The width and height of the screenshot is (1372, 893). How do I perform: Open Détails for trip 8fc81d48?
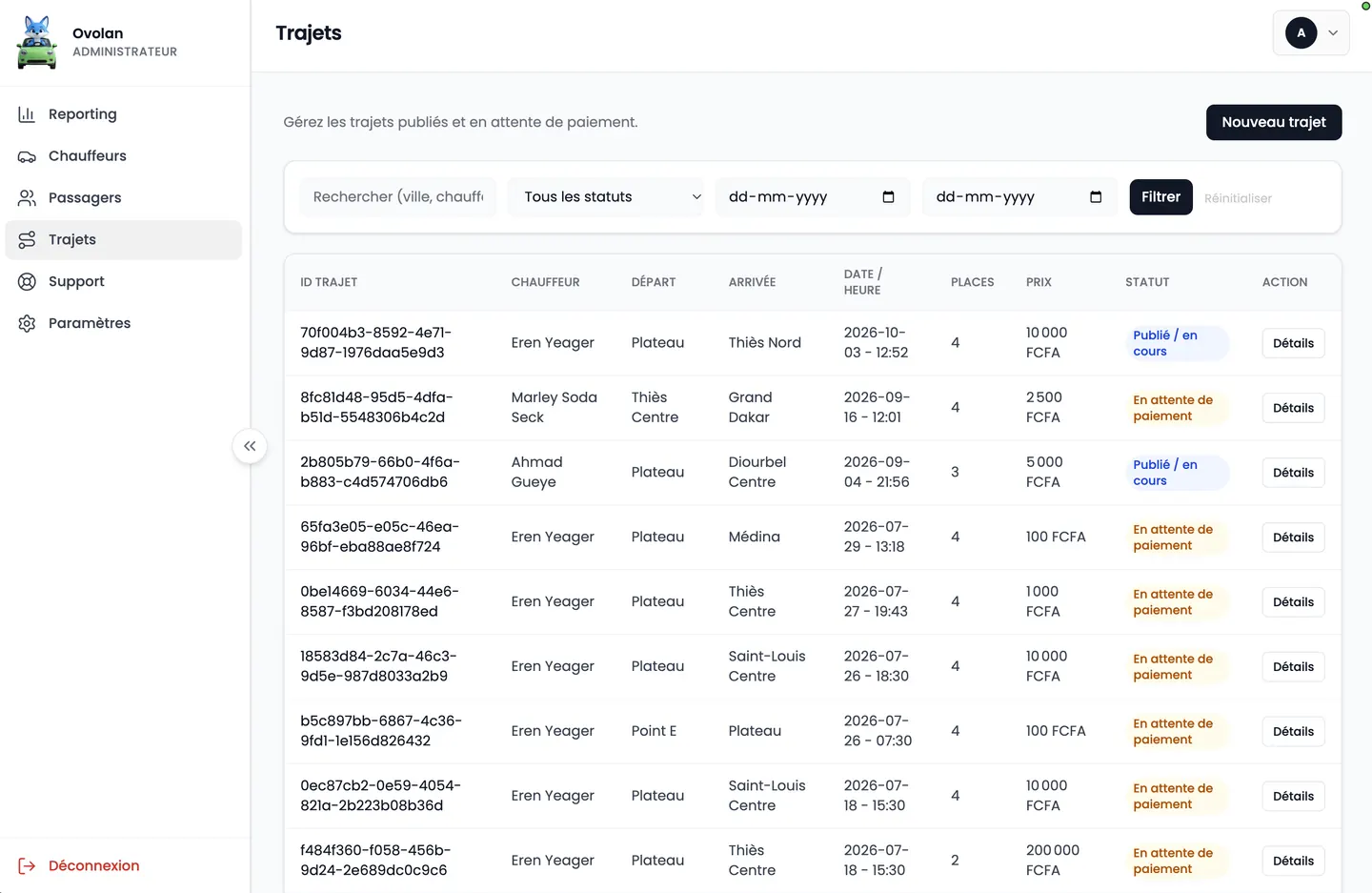(1293, 408)
